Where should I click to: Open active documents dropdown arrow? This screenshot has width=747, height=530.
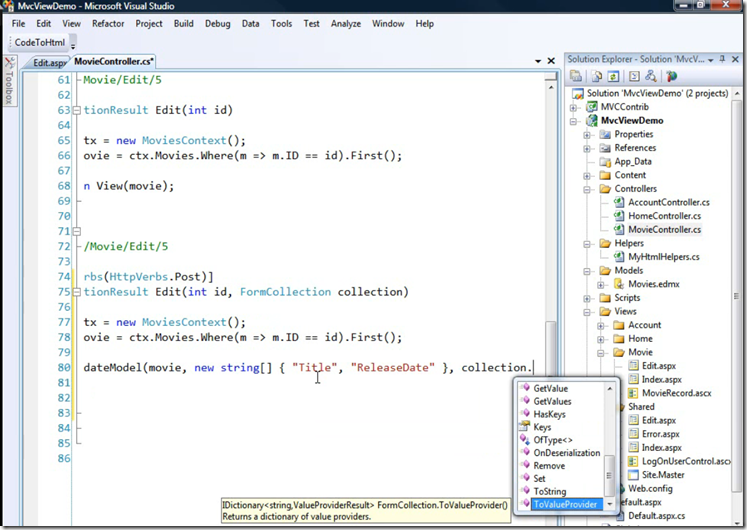click(538, 61)
